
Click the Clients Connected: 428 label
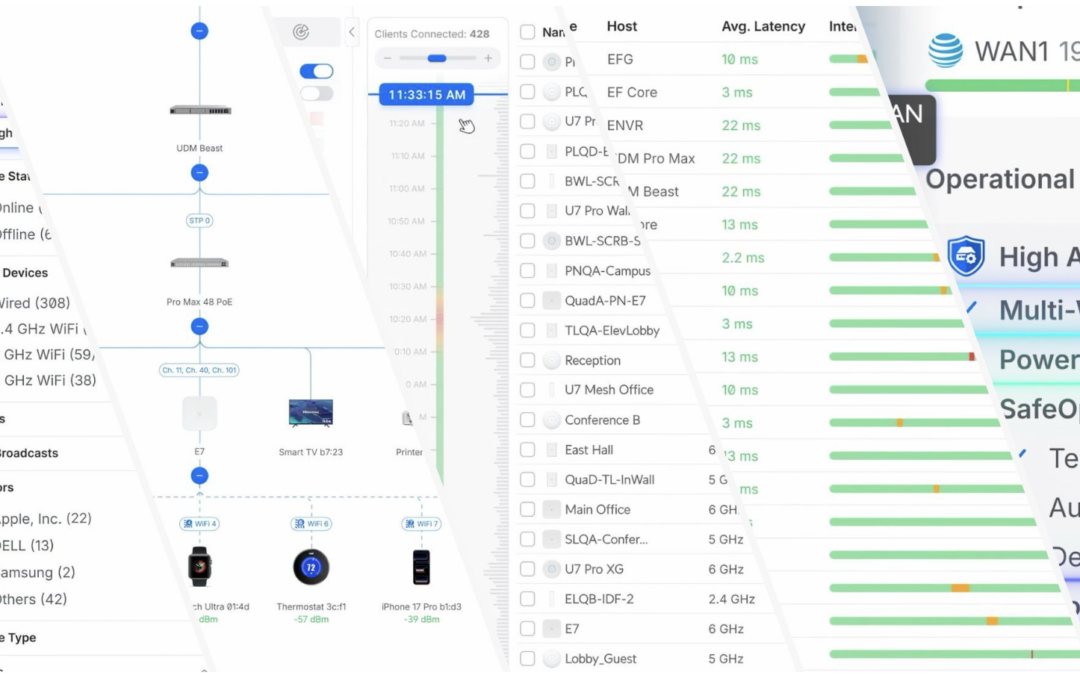432,34
